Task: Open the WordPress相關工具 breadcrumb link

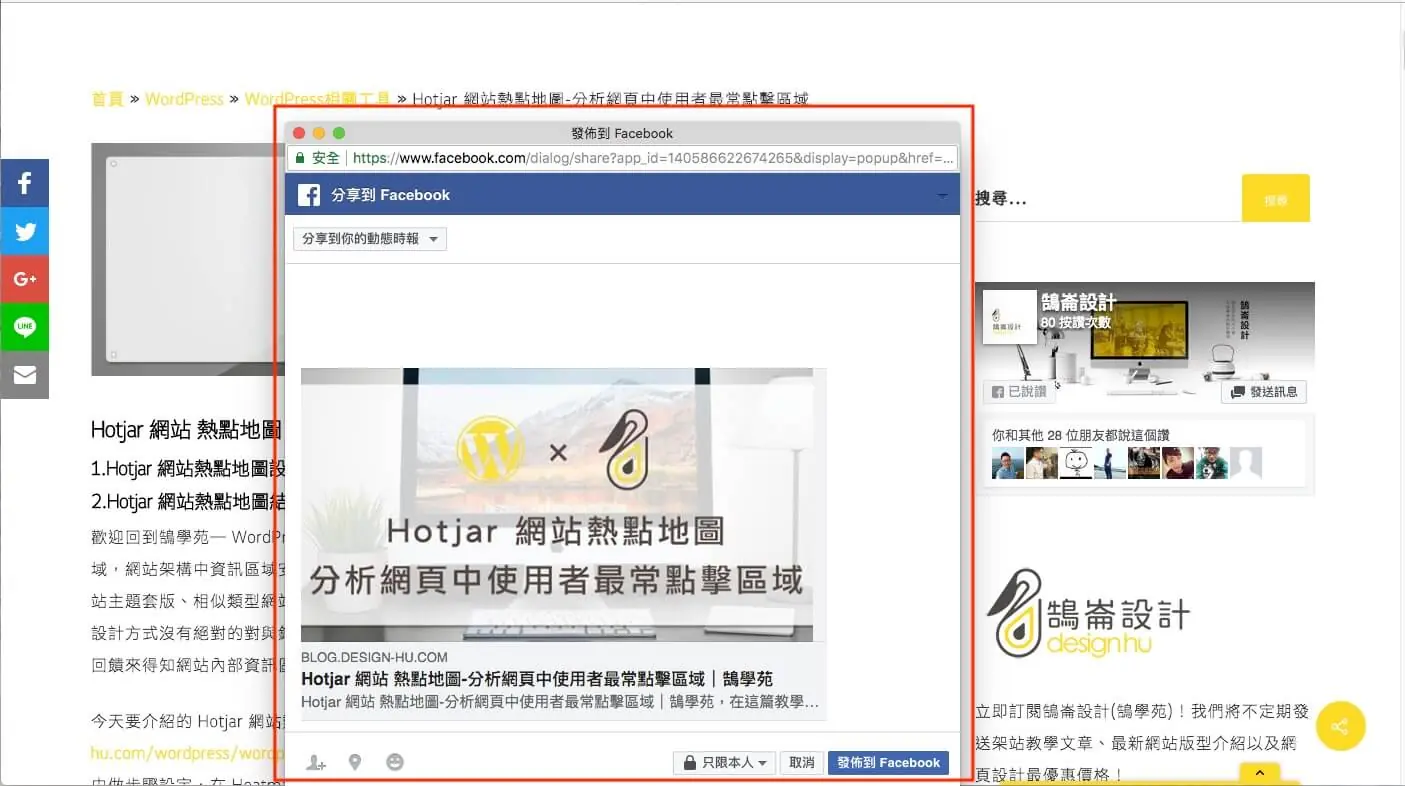Action: [317, 99]
